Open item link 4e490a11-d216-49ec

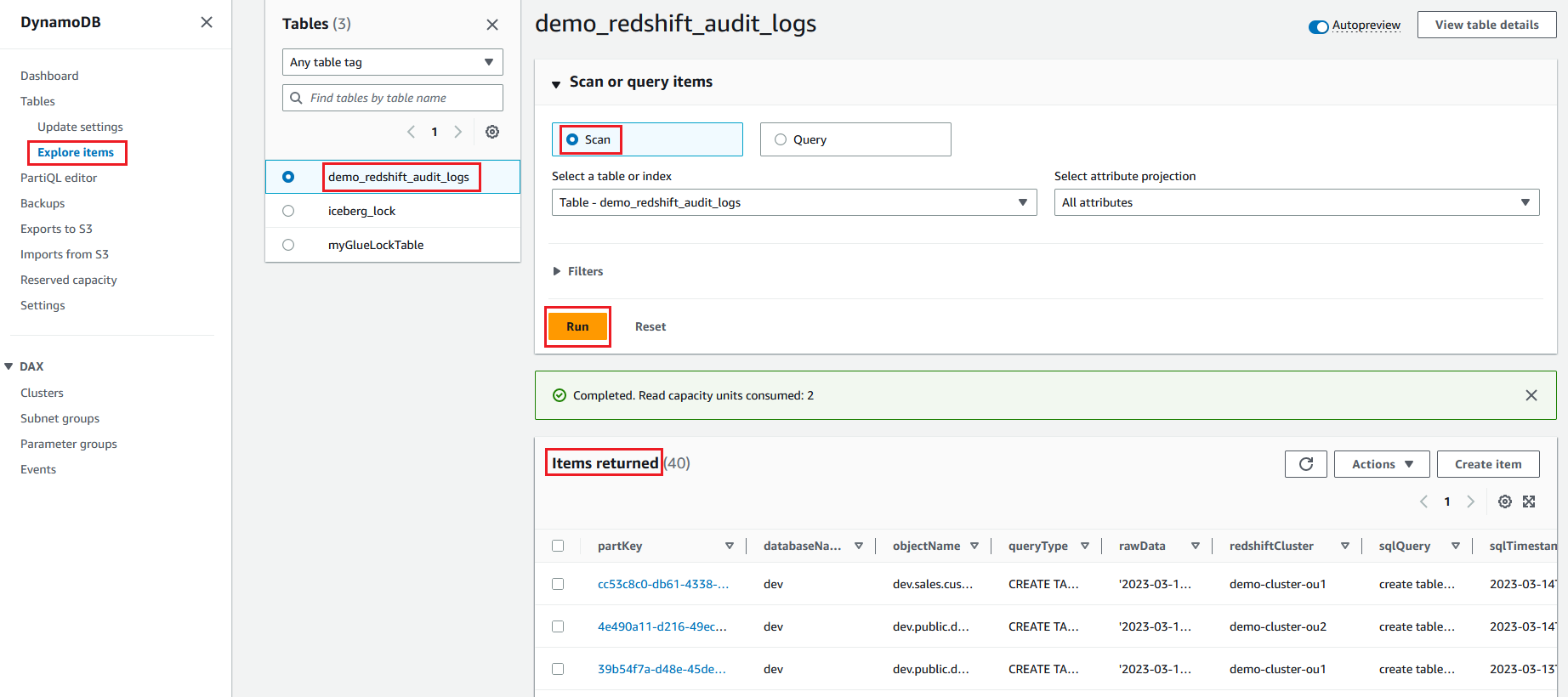click(x=662, y=626)
